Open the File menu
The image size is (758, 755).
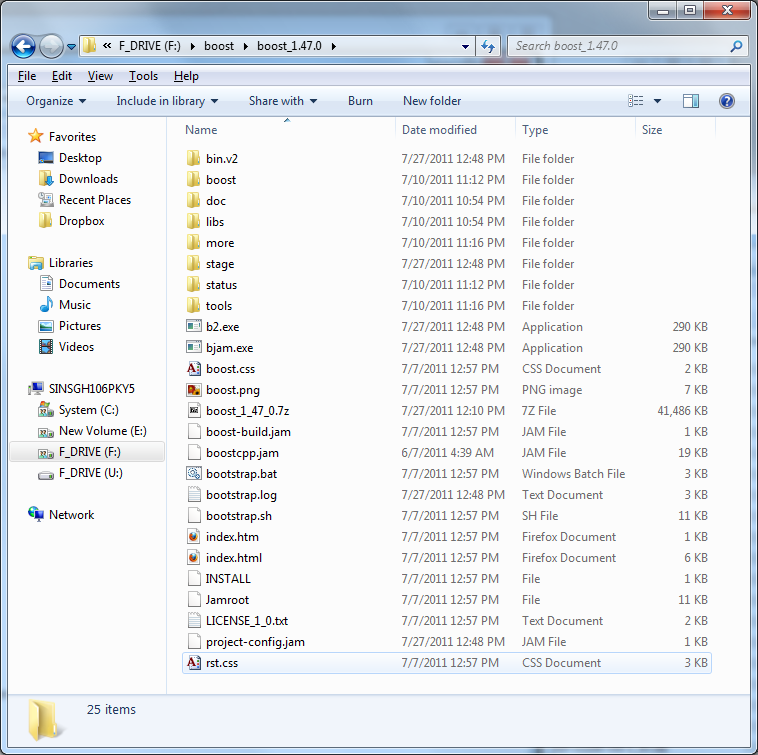(x=27, y=76)
